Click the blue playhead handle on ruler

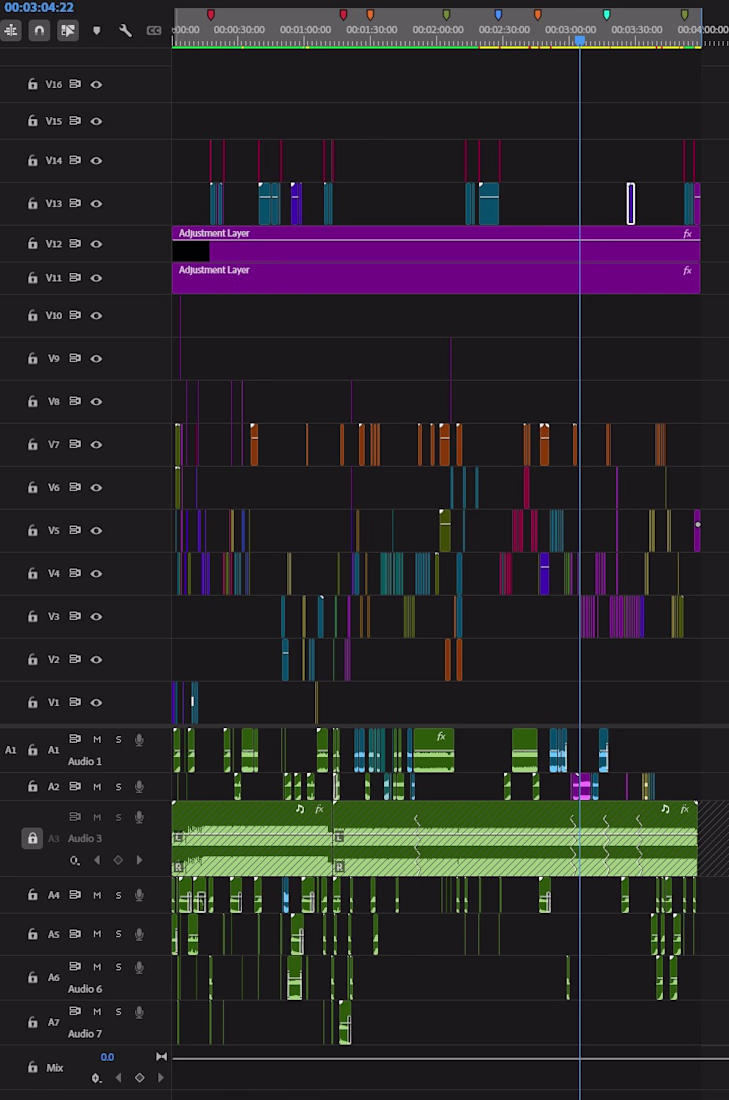(580, 41)
